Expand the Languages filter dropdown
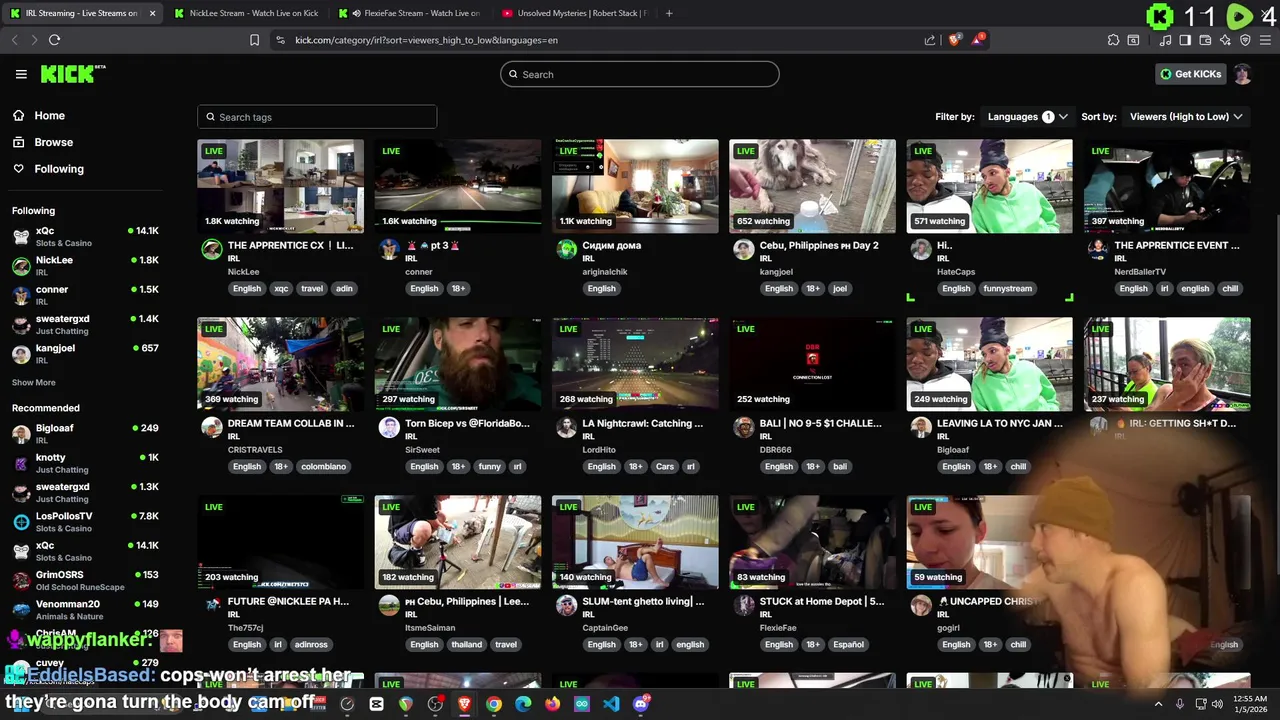1280x720 pixels. [1027, 117]
